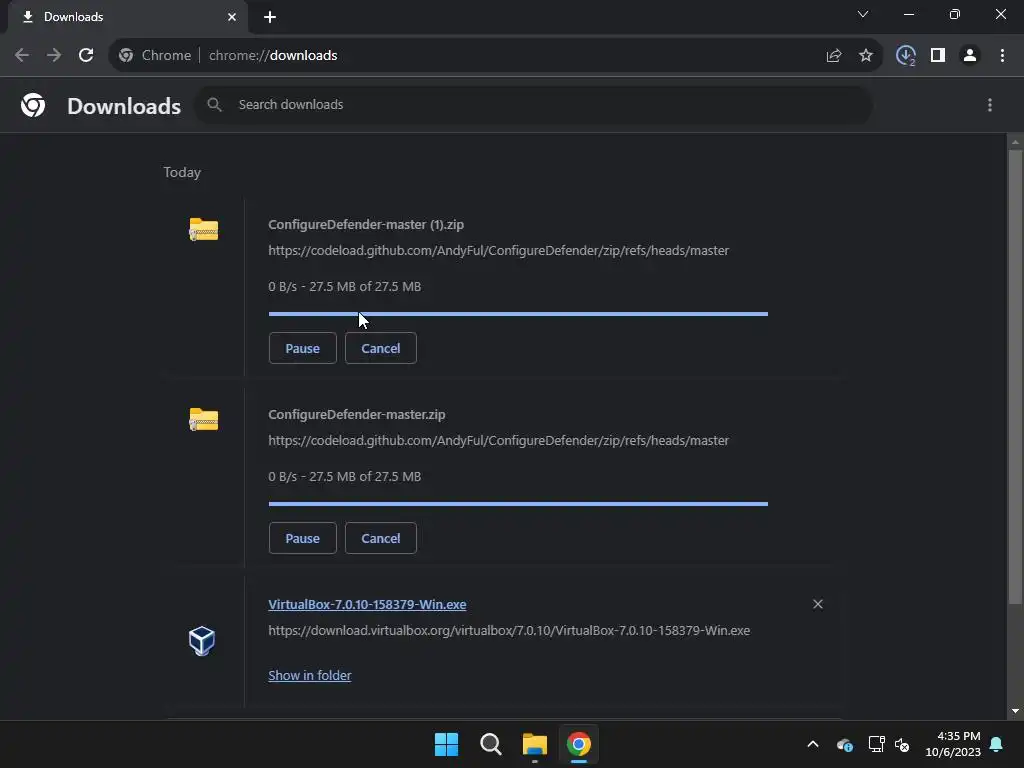The height and width of the screenshot is (768, 1024).
Task: Open the Downloads page more actions menu
Action: [990, 105]
